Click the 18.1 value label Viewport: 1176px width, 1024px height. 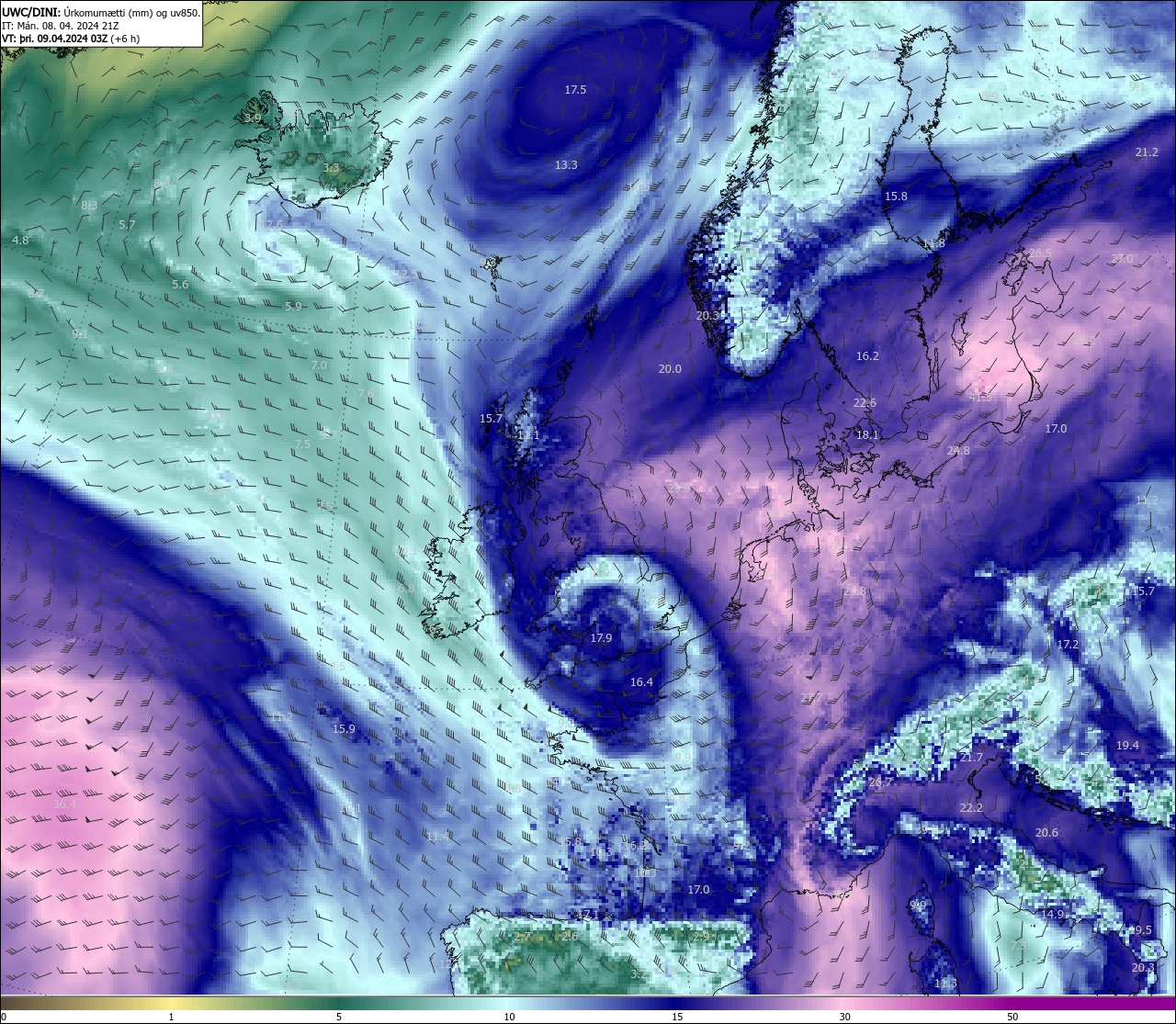[867, 435]
